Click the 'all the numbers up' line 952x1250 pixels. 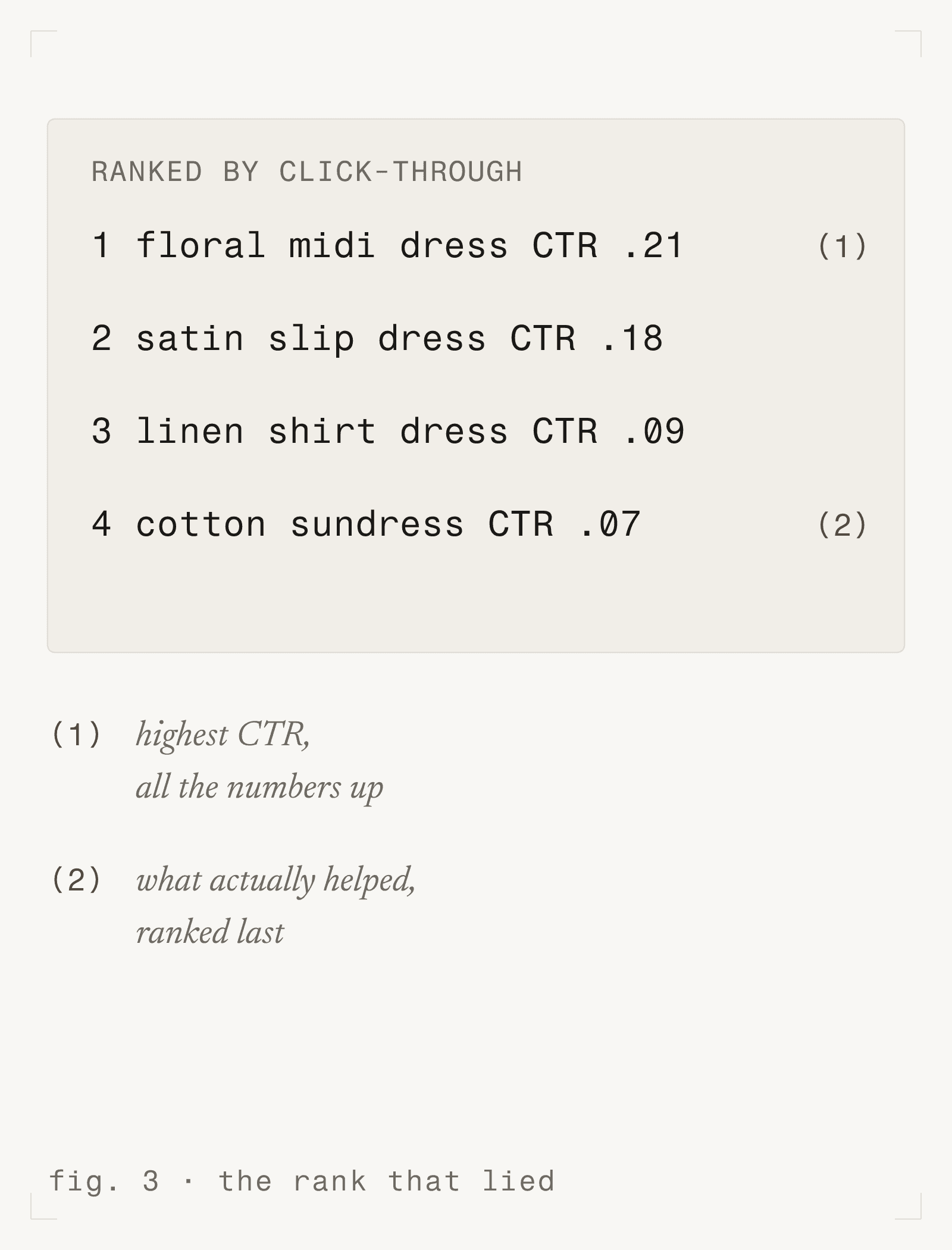click(x=259, y=787)
